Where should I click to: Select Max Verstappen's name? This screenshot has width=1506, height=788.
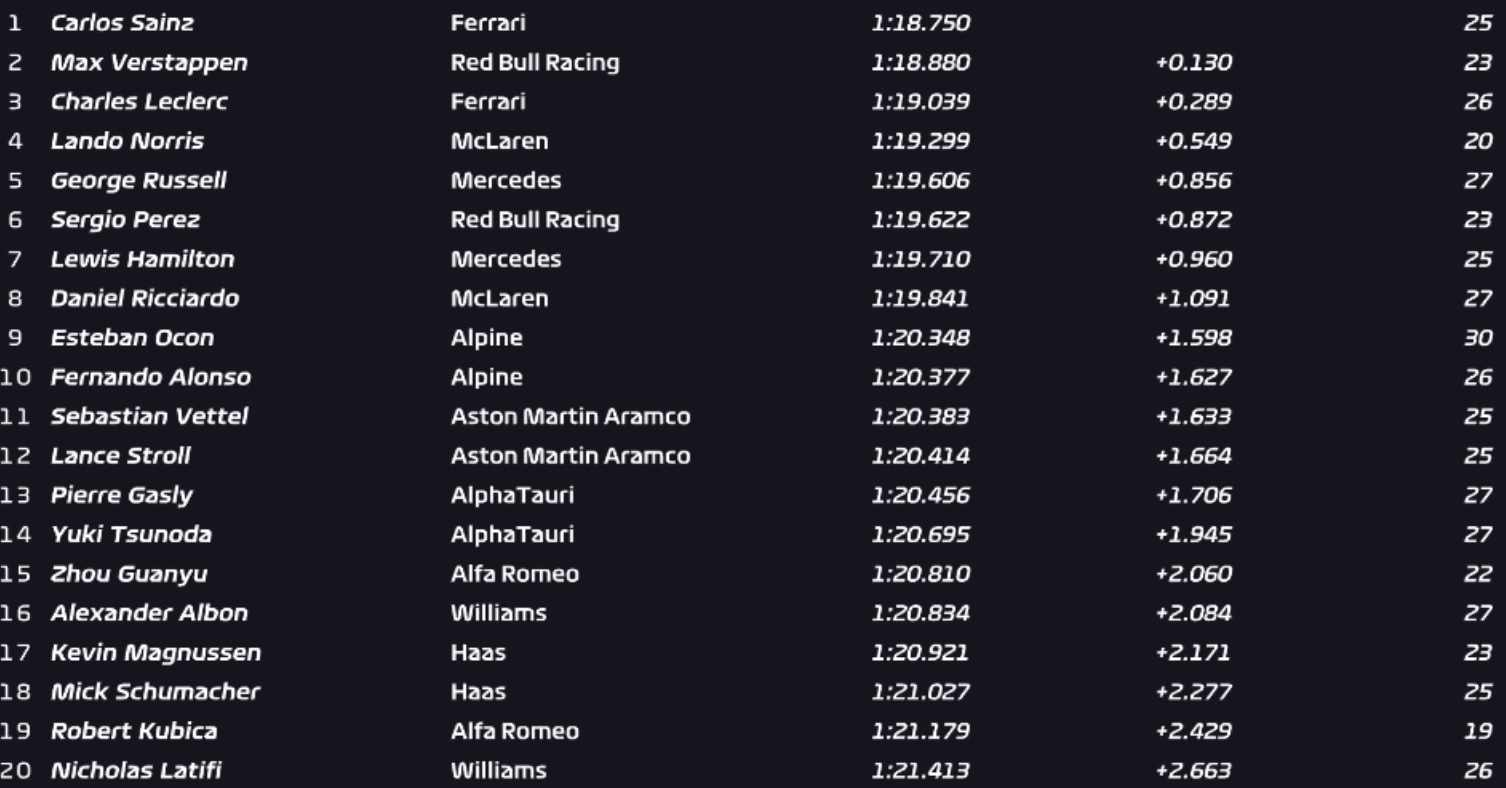[149, 62]
